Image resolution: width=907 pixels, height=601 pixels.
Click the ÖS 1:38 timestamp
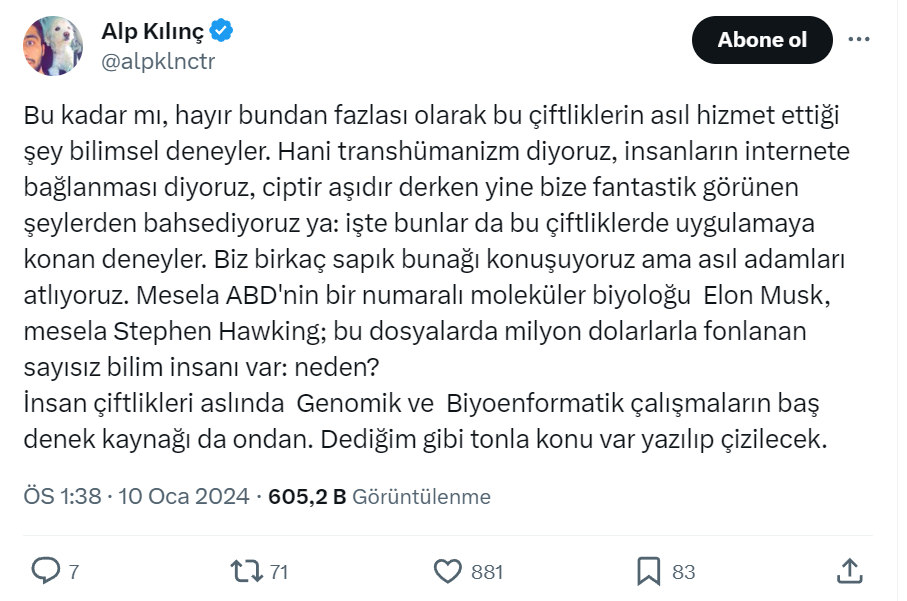point(62,496)
